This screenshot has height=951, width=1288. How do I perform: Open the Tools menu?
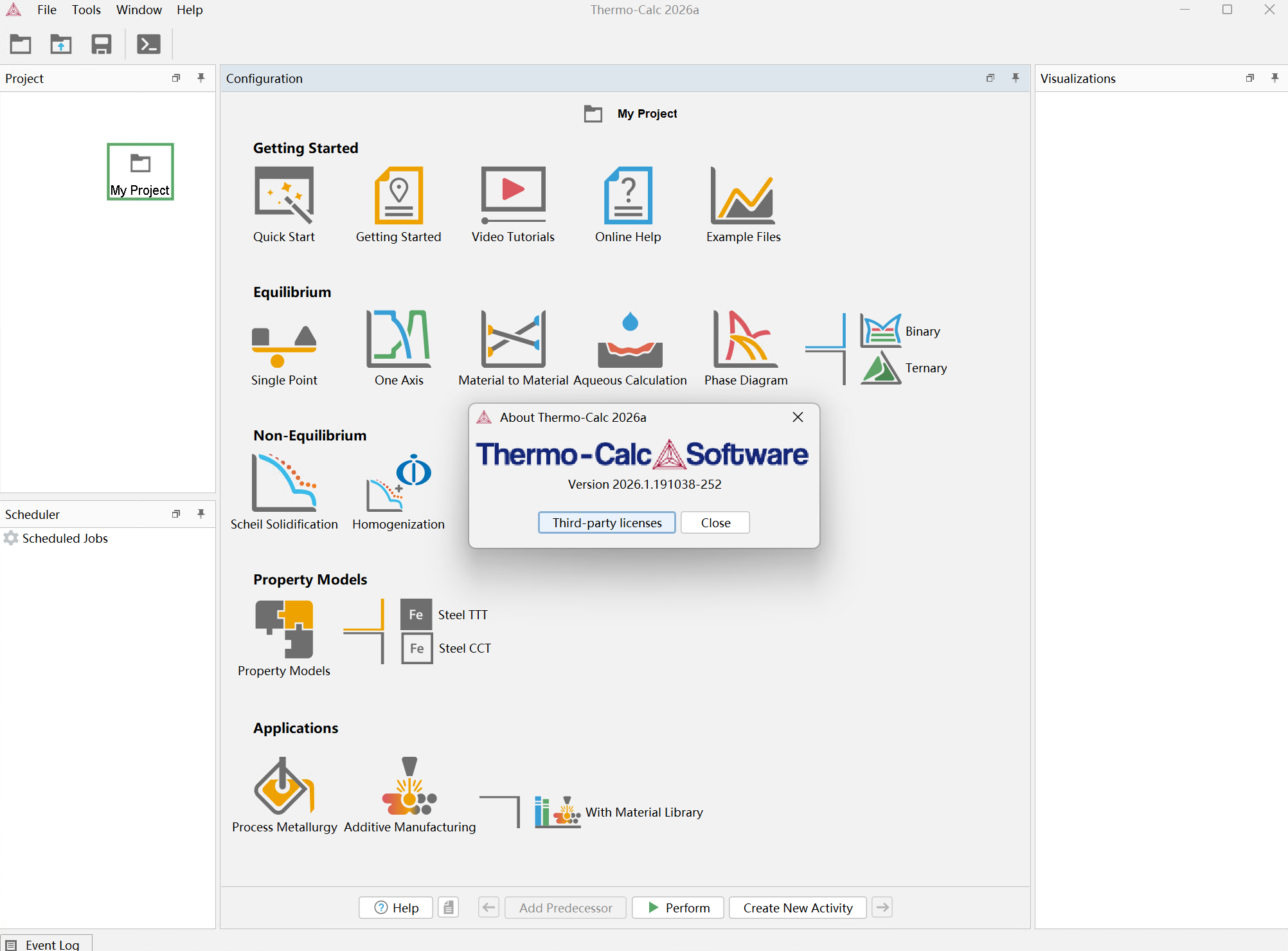pos(86,10)
